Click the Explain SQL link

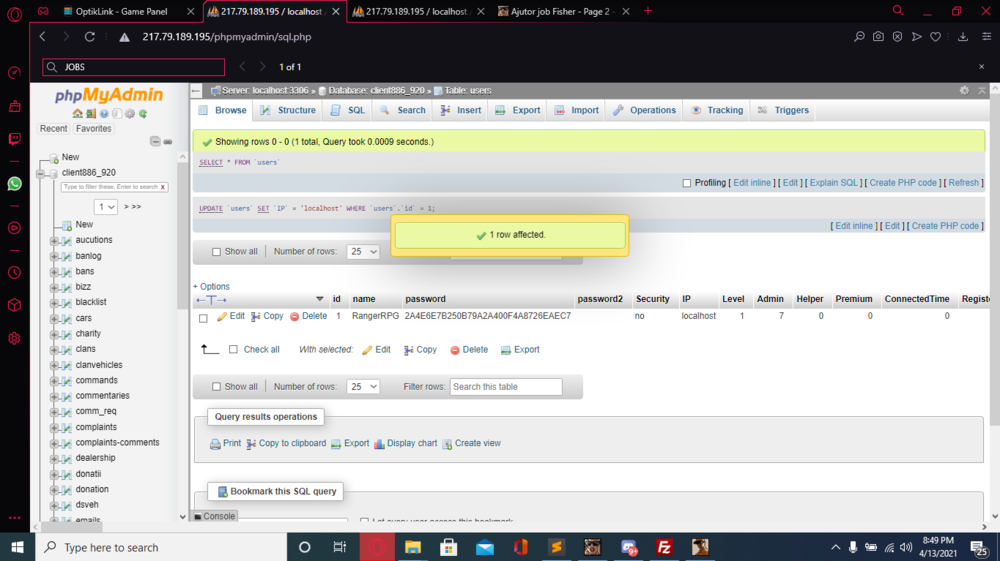click(x=834, y=183)
